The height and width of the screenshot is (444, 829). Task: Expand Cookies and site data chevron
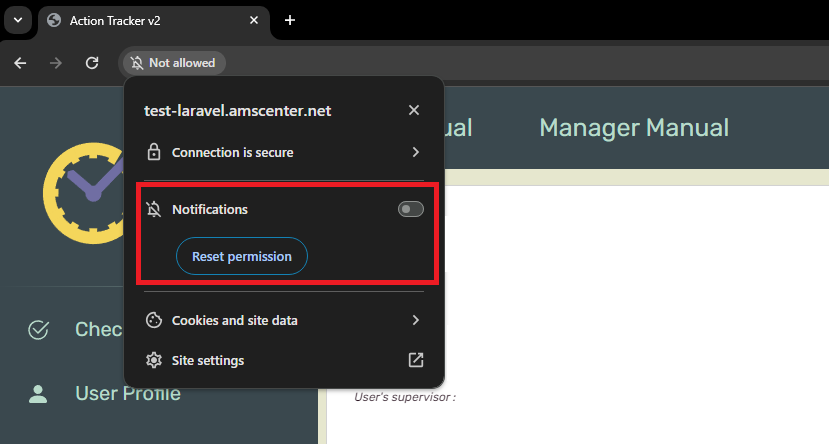415,321
